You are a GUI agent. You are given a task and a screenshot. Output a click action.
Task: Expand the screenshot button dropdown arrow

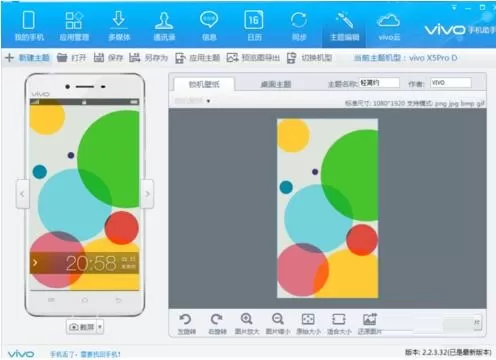100,327
